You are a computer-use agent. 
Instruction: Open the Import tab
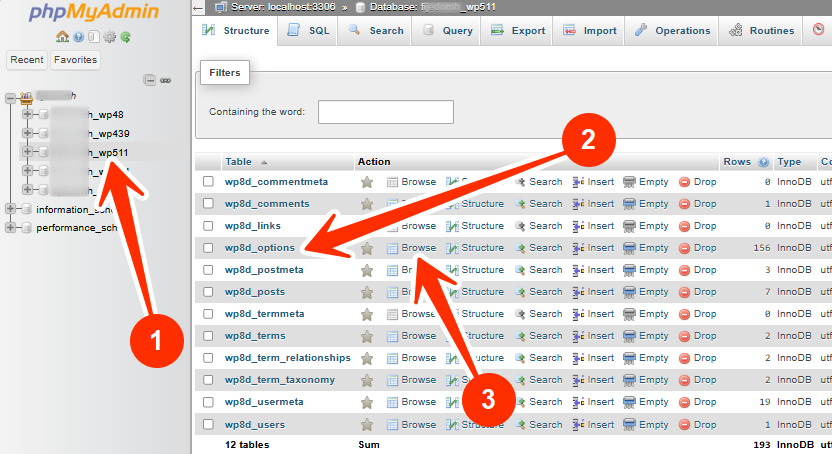pos(589,31)
